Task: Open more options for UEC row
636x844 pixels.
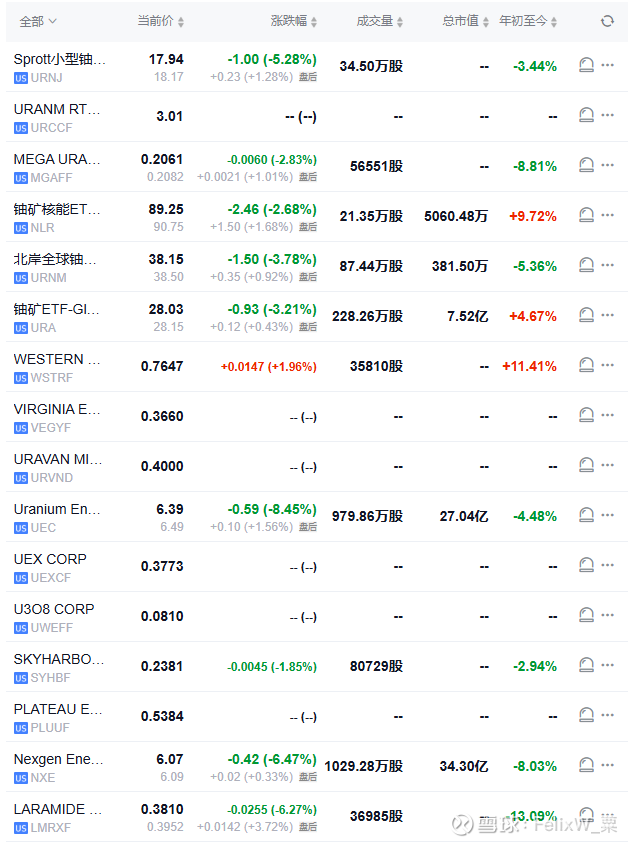Action: (607, 516)
